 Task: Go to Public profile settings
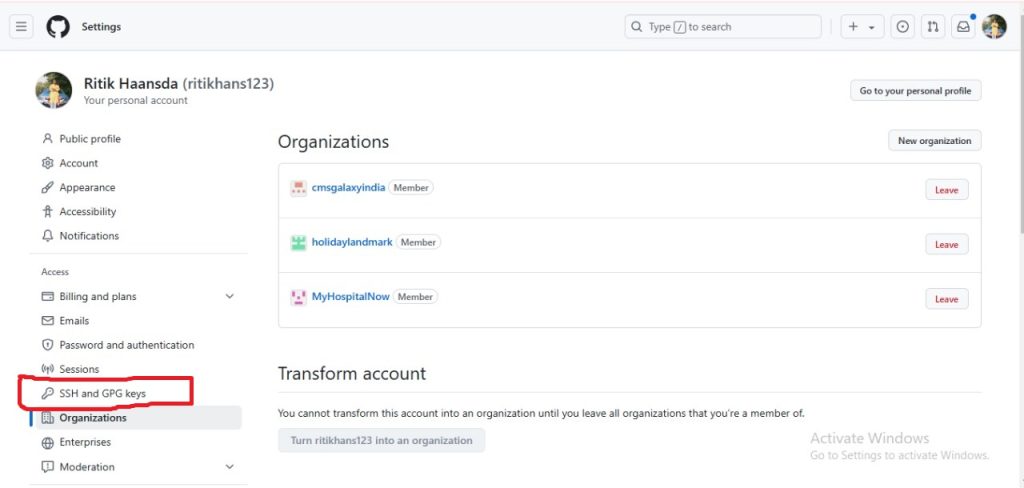pyautogui.click(x=89, y=139)
